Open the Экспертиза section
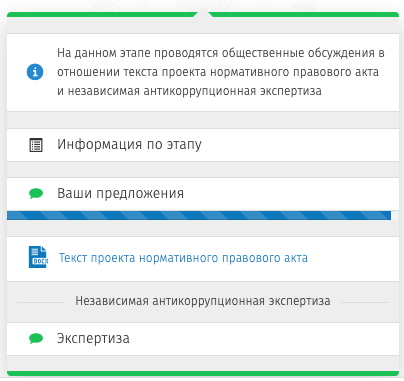404x381 pixels. click(203, 339)
